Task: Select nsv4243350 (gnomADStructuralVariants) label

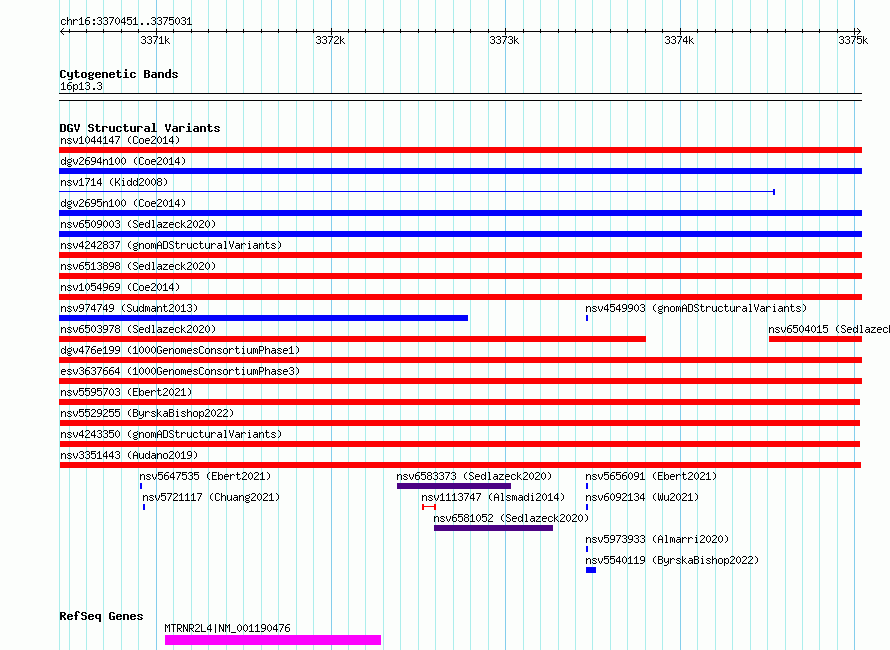Action: (x=171, y=434)
